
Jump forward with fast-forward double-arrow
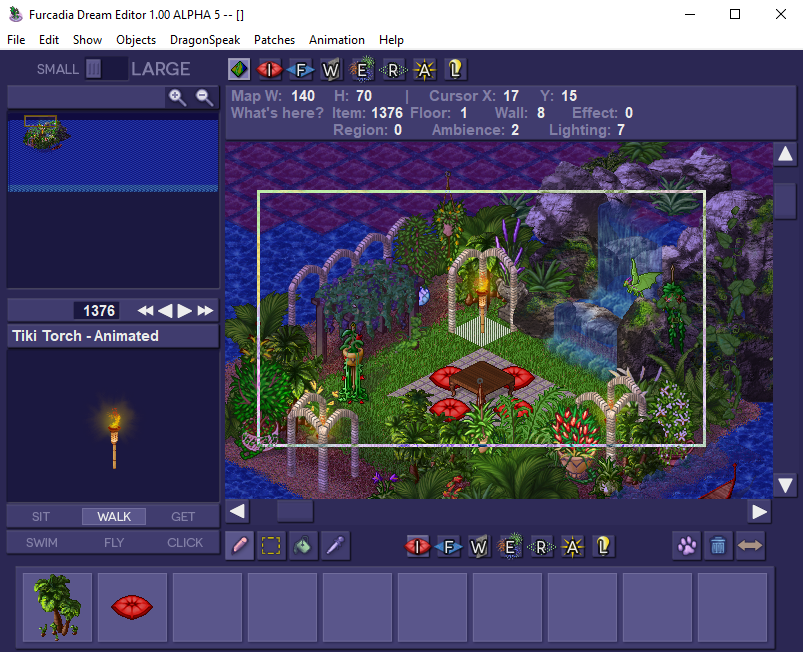pos(205,310)
